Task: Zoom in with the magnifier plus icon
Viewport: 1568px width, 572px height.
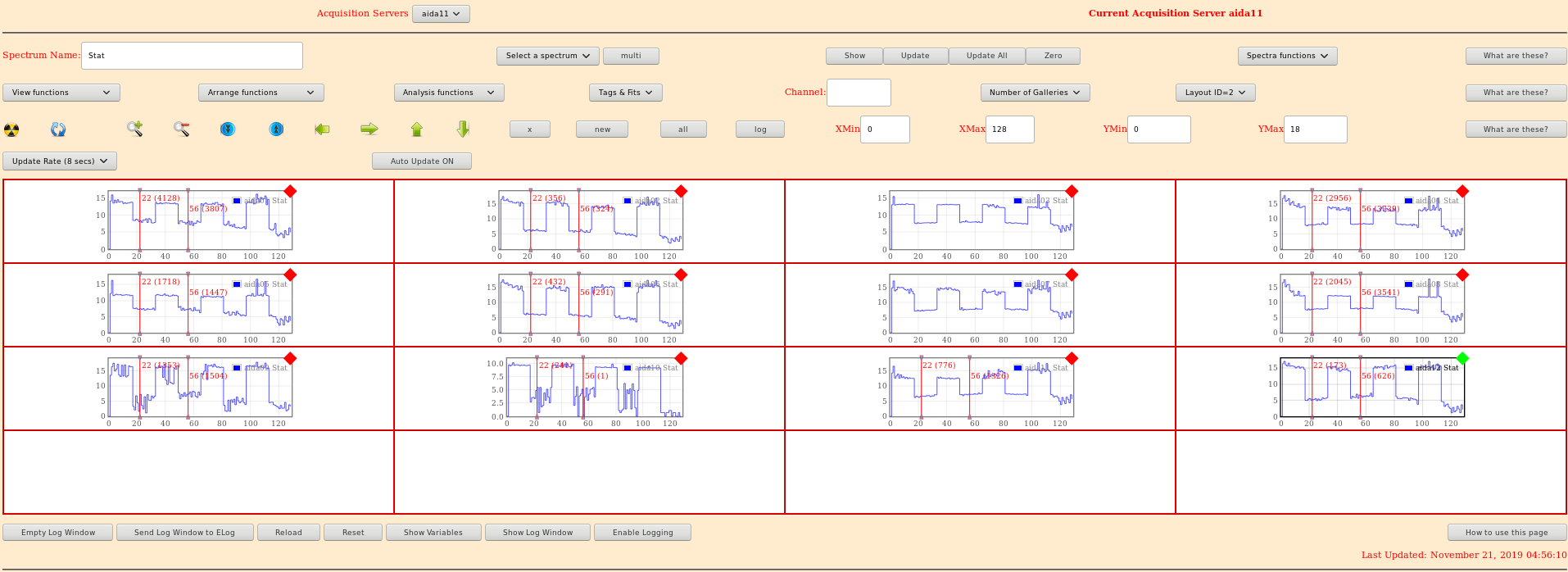Action: click(x=135, y=129)
